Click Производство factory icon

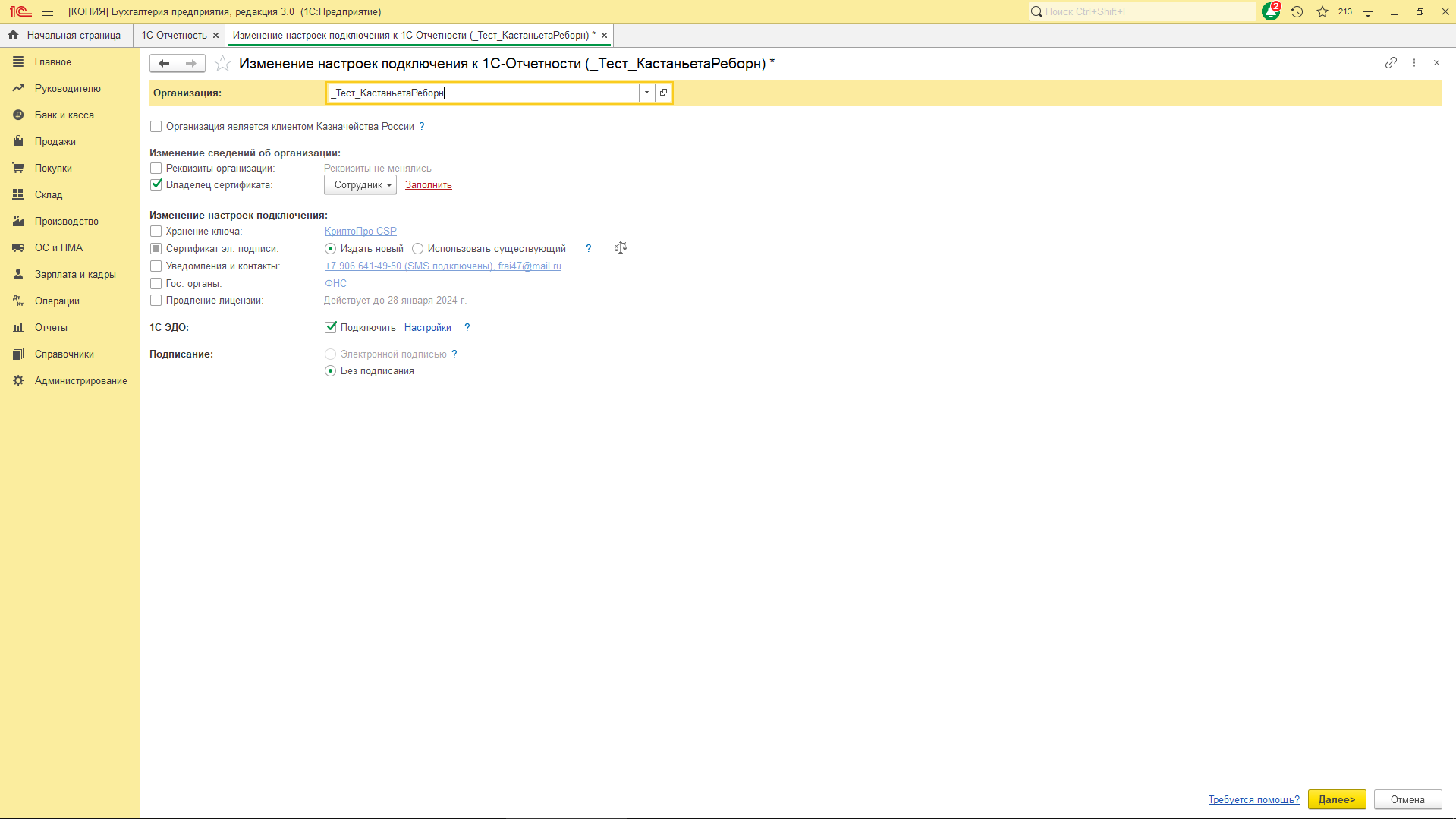pyautogui.click(x=18, y=221)
